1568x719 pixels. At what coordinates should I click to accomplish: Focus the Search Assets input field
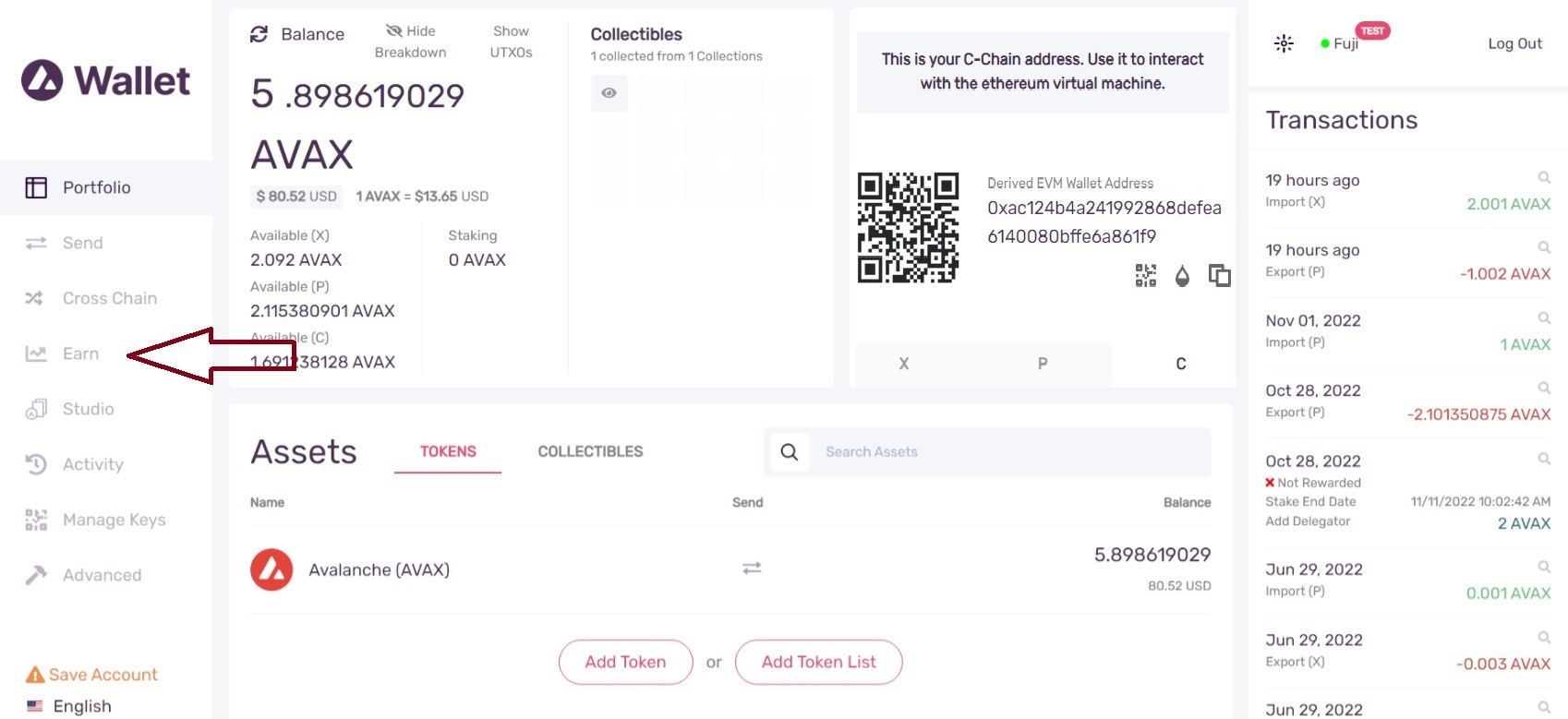point(1007,452)
